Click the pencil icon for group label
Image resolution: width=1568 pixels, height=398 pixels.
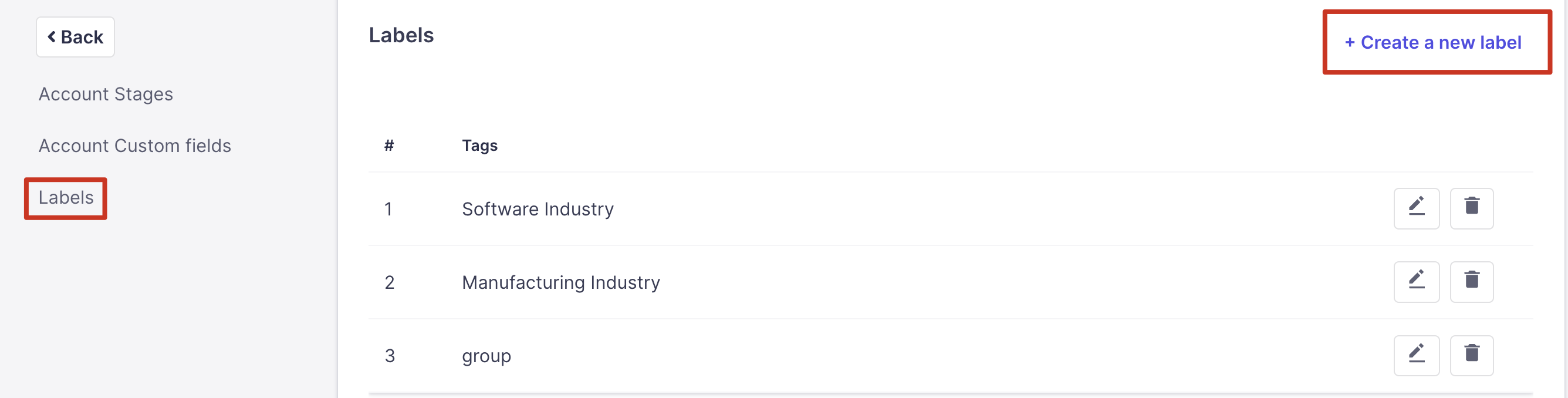point(1416,355)
